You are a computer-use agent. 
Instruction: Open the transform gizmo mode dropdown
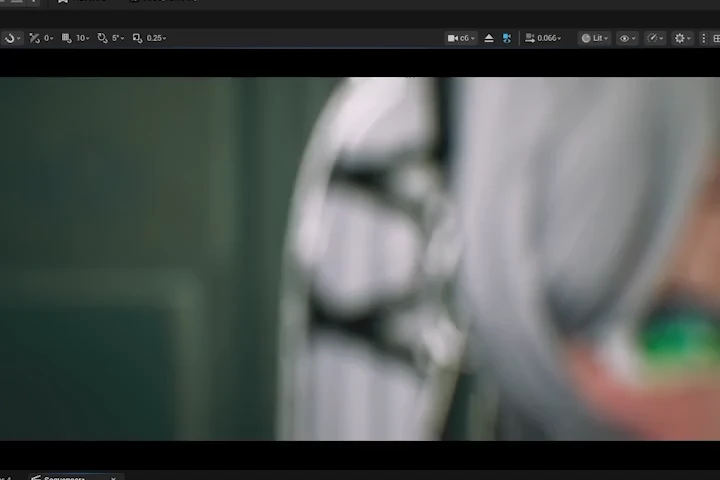click(12, 38)
